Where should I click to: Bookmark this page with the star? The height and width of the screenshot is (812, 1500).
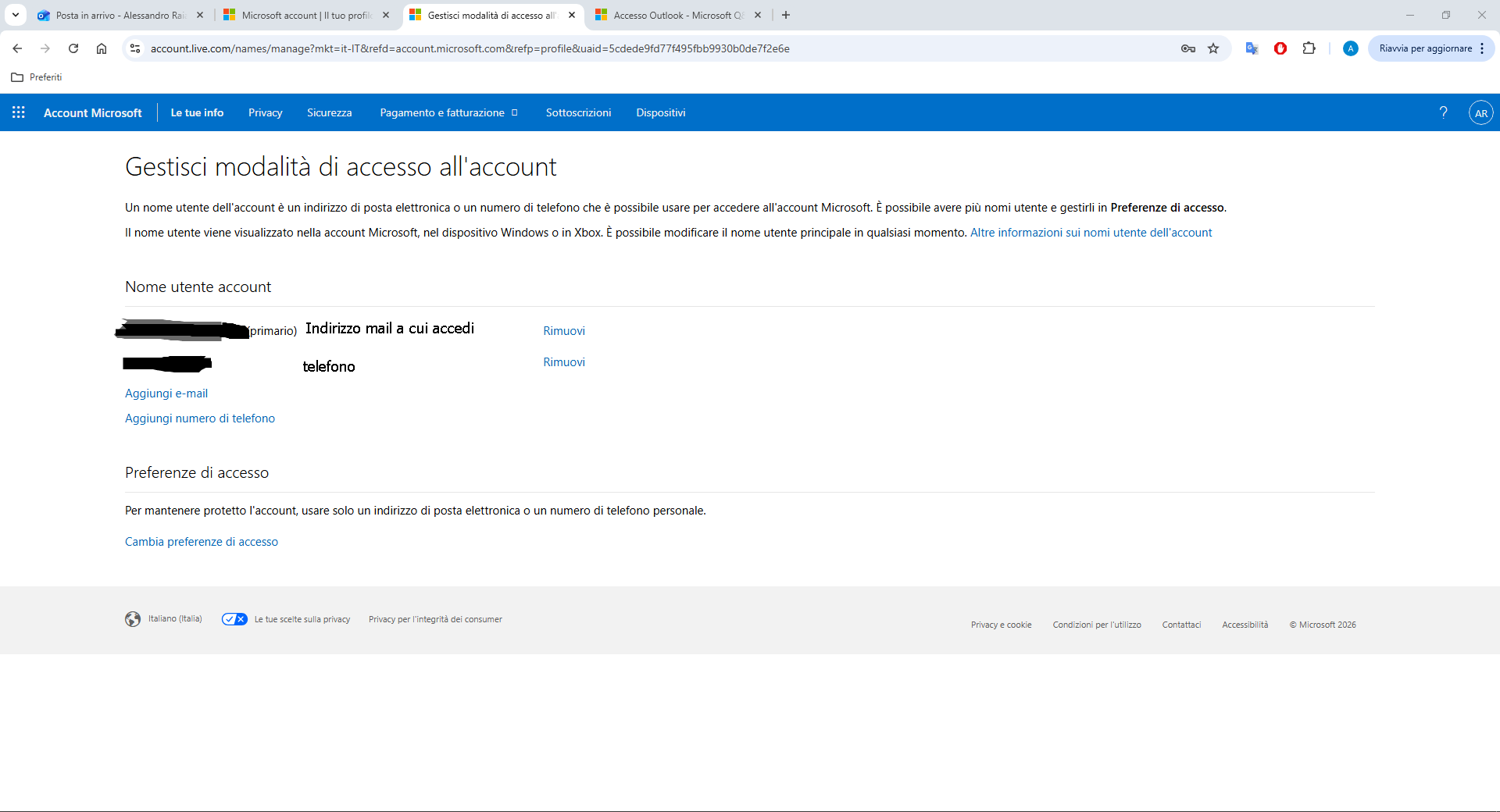click(1213, 48)
